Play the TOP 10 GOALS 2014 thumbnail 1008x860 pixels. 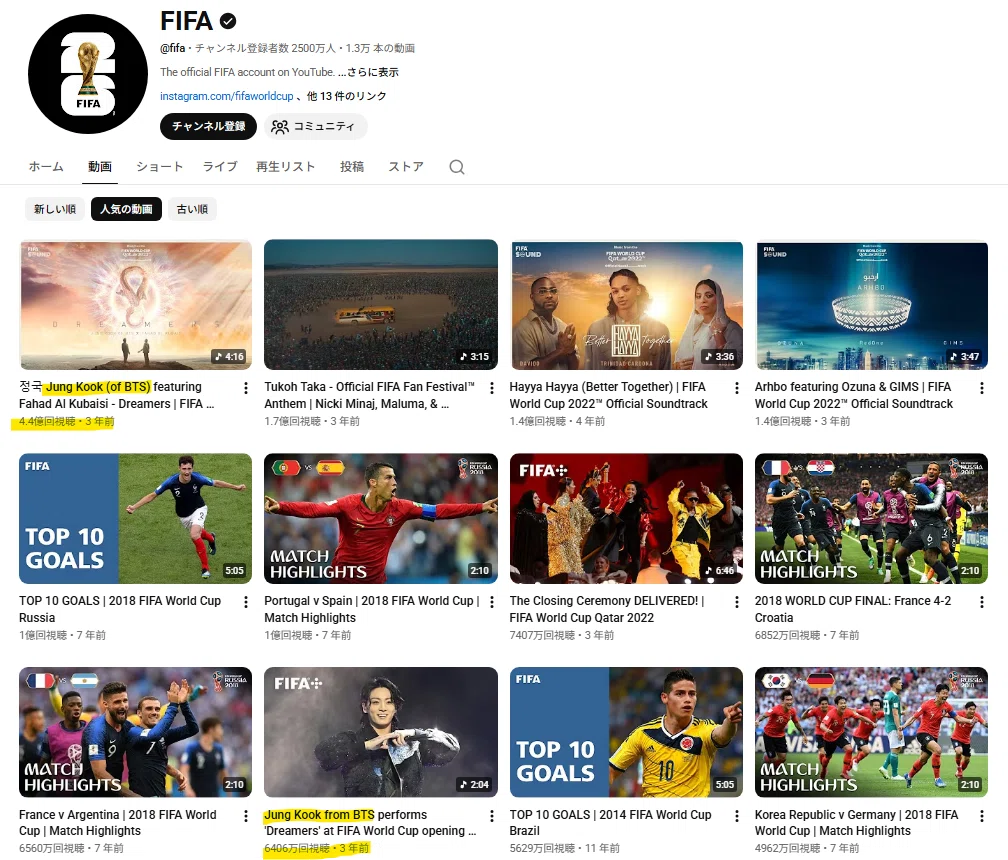626,732
